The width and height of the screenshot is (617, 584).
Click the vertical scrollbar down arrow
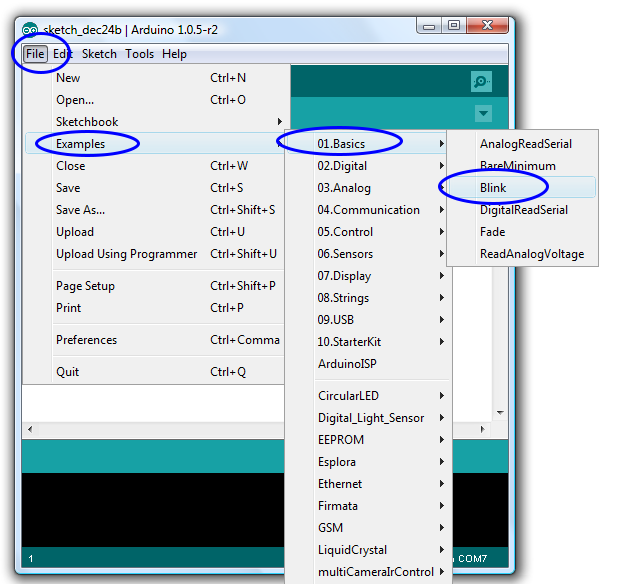[500, 413]
